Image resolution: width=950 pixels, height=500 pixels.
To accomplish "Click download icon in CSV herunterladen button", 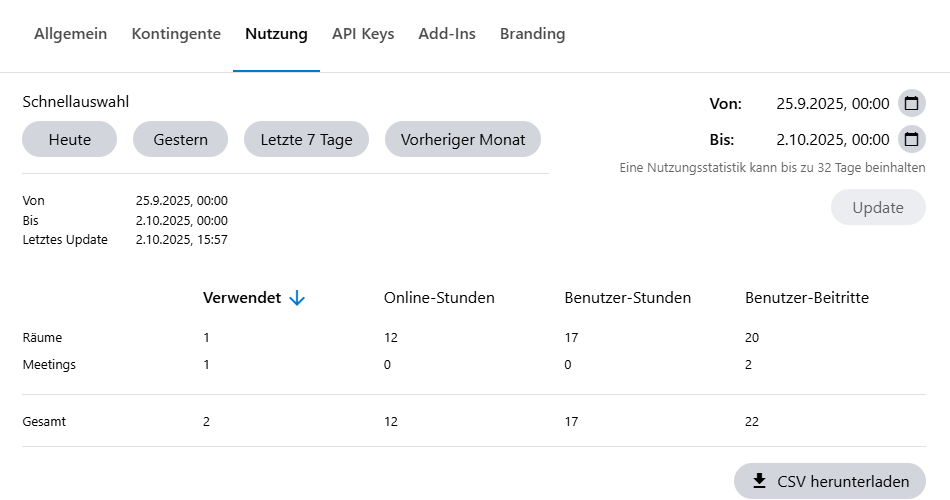I will [759, 481].
